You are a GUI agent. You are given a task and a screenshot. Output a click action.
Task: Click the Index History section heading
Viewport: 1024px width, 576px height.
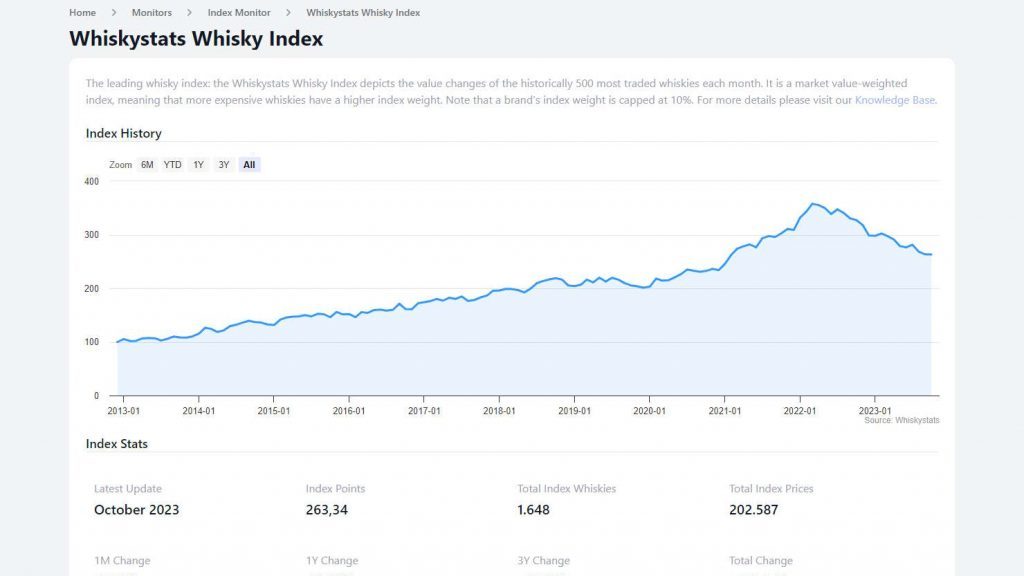125,133
